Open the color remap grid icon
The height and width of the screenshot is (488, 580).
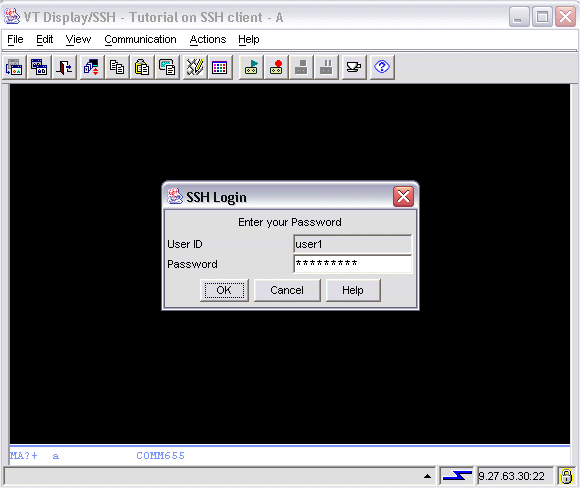(x=220, y=67)
